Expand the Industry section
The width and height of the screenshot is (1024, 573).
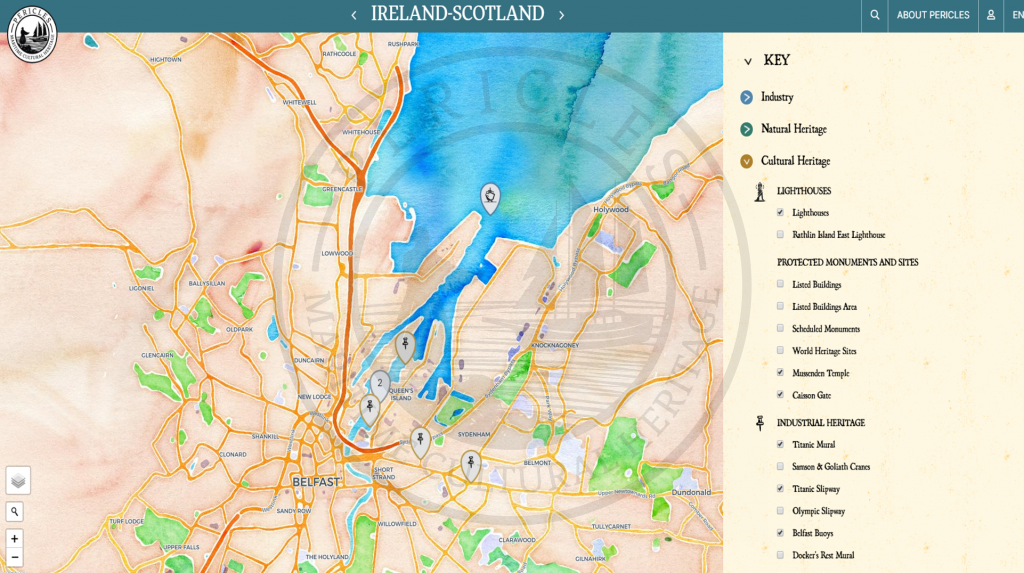pos(746,97)
